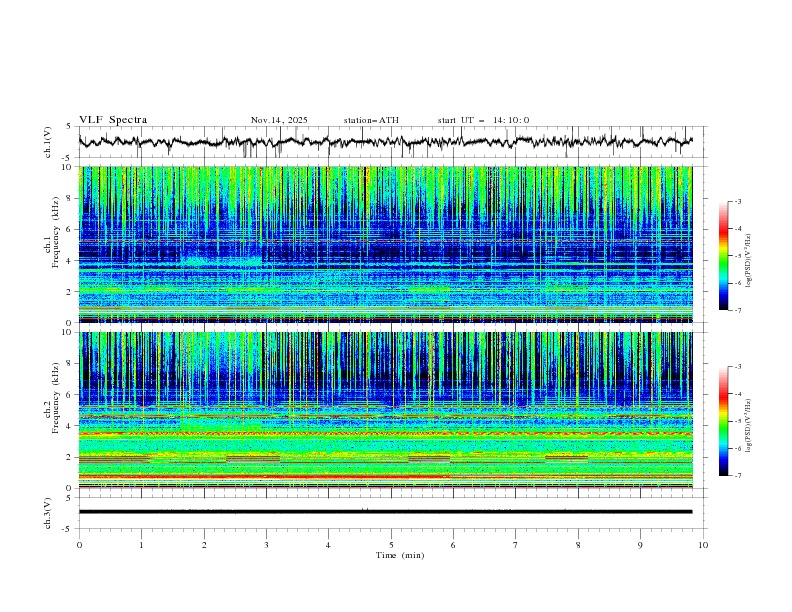Select the 'ch.3(V)' axis label
Screen dimensions: 792x612
coord(48,513)
